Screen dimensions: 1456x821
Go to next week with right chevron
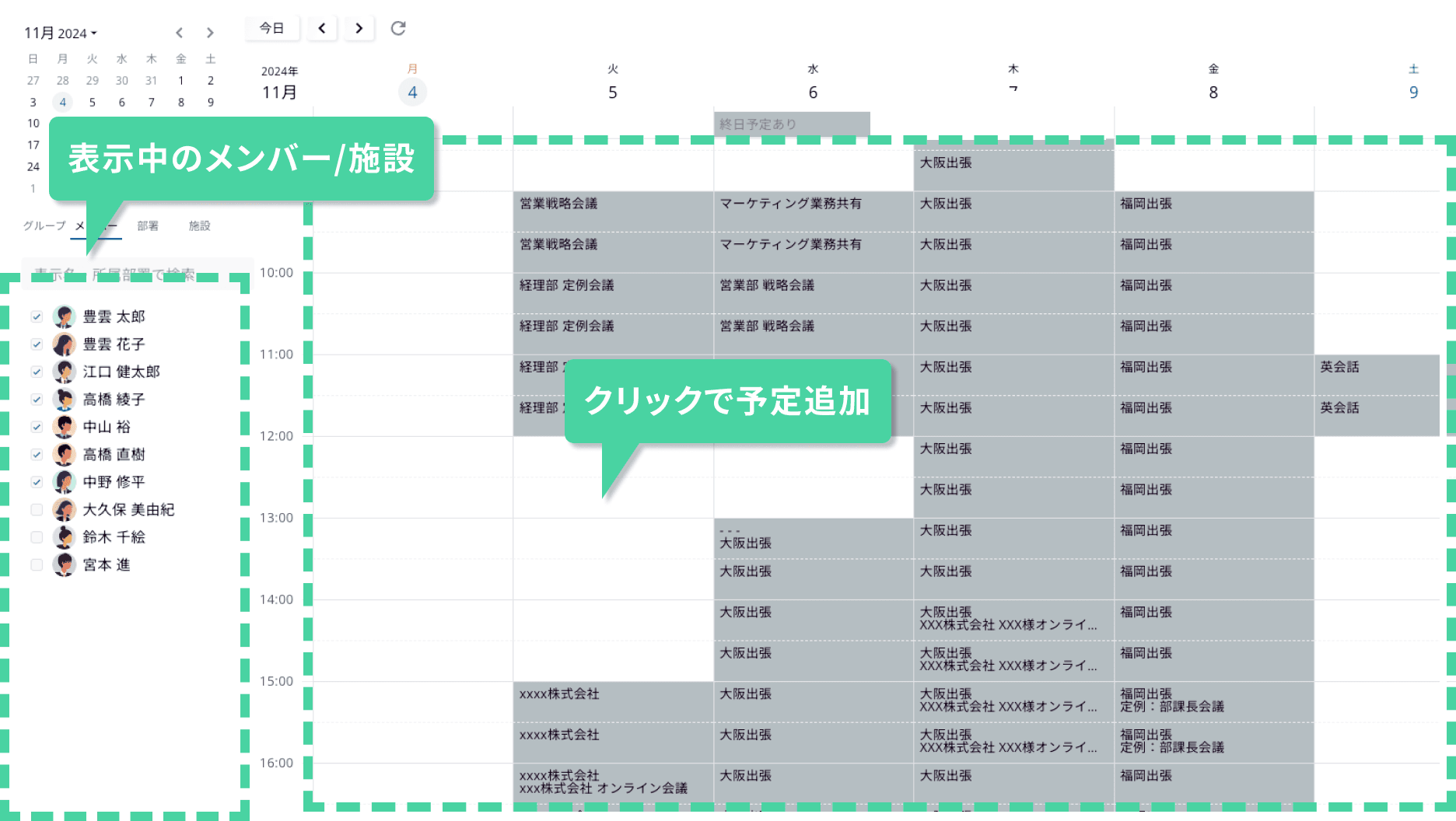[359, 29]
